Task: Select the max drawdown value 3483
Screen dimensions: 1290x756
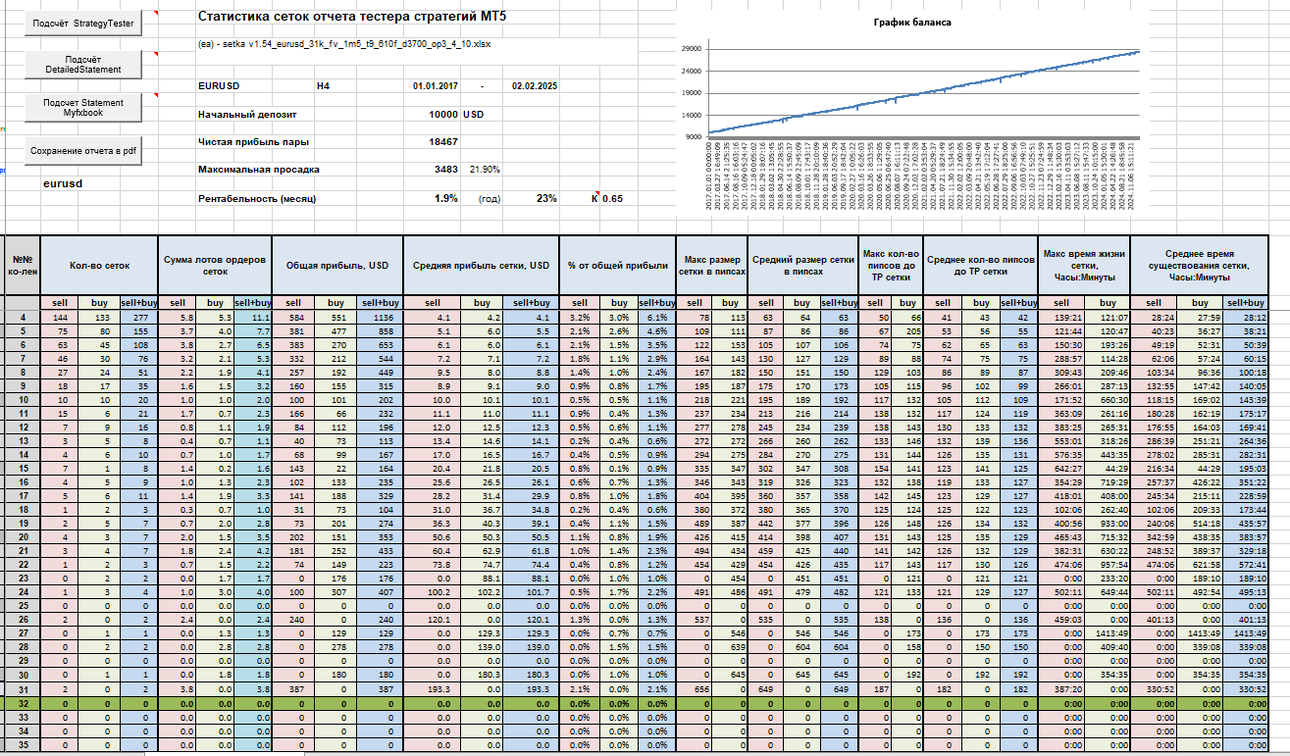Action: coord(446,170)
